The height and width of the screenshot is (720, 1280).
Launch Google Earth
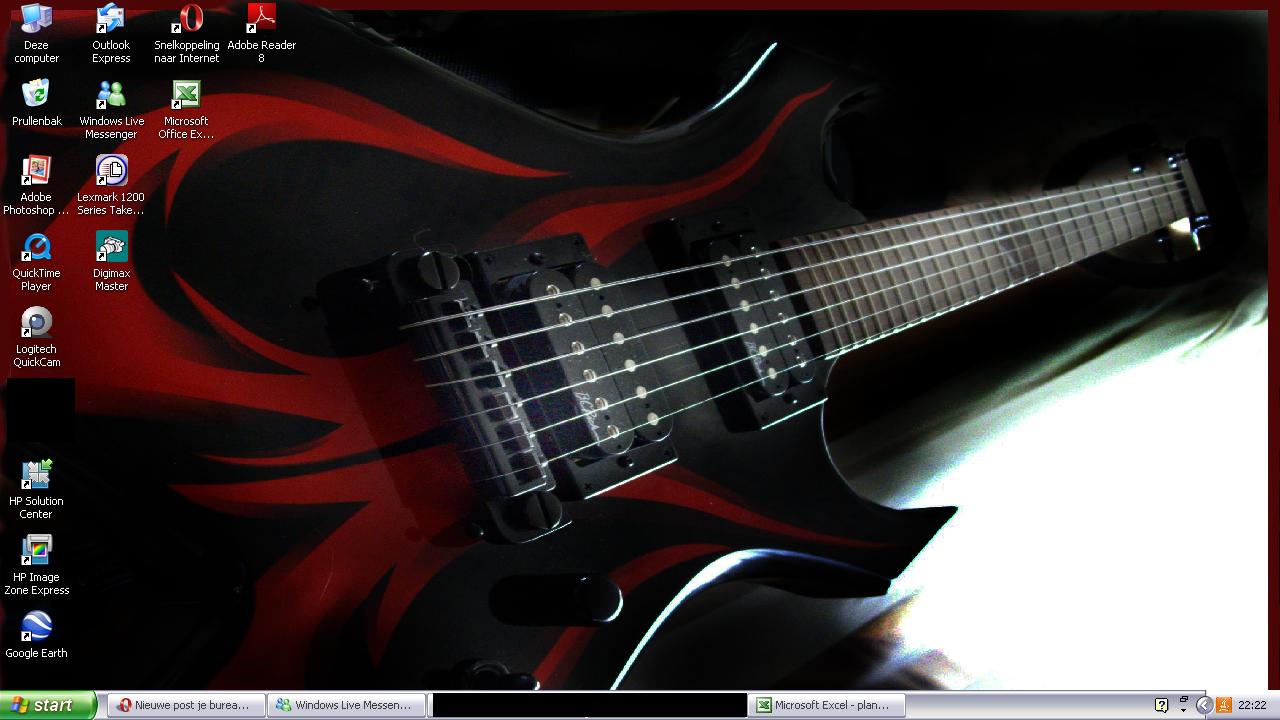pos(36,627)
